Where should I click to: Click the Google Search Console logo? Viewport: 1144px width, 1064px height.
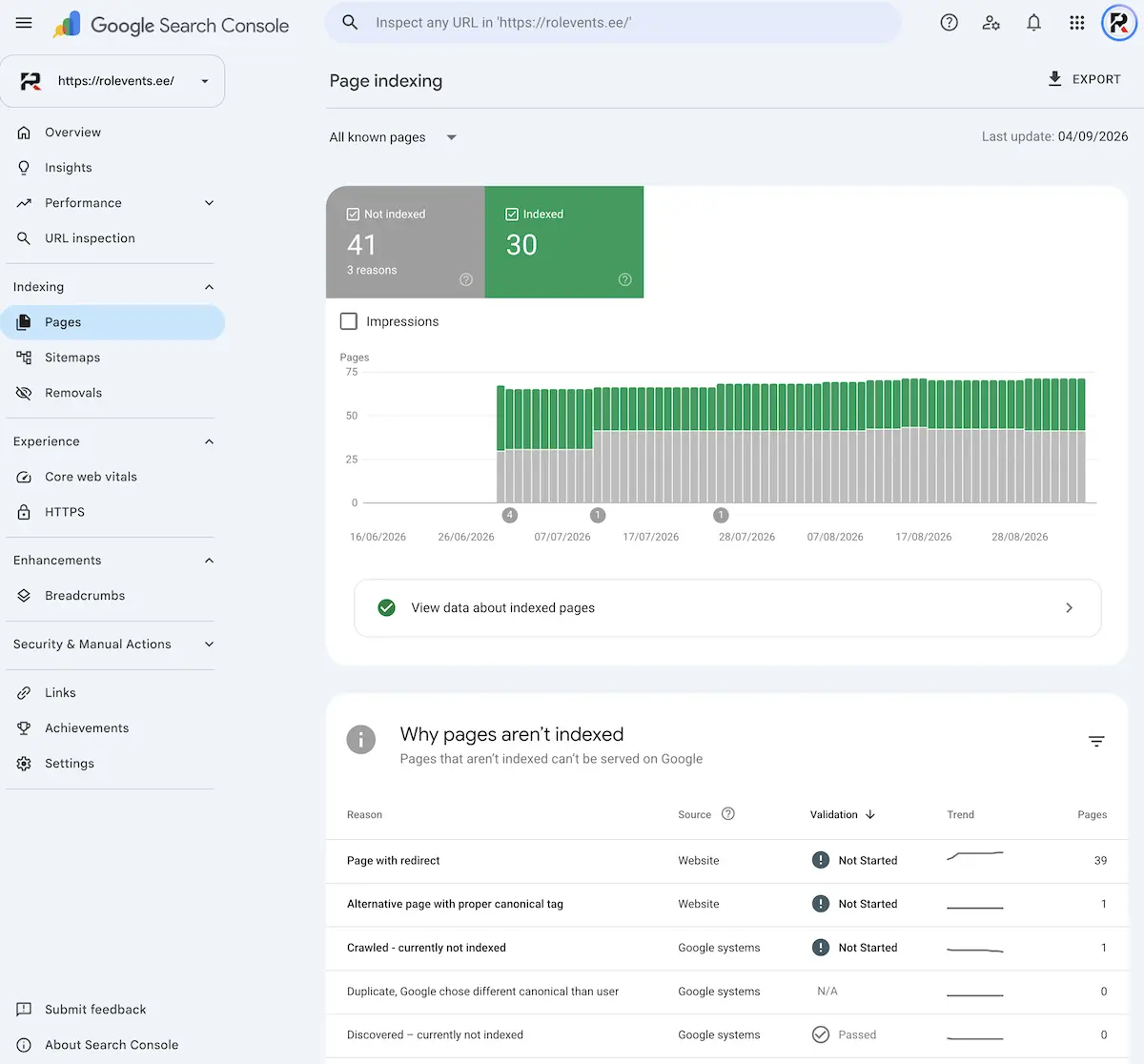[171, 26]
